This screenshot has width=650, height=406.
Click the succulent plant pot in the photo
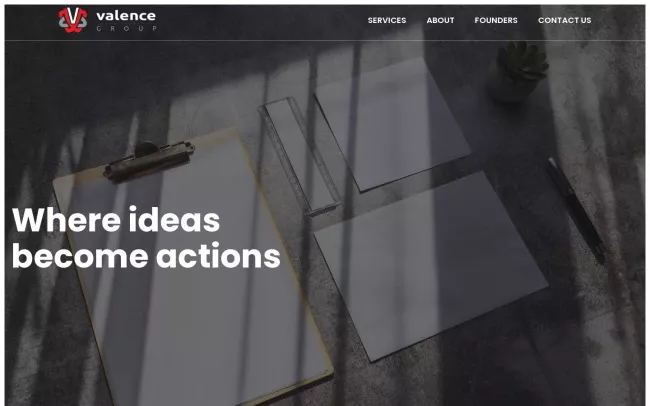518,71
